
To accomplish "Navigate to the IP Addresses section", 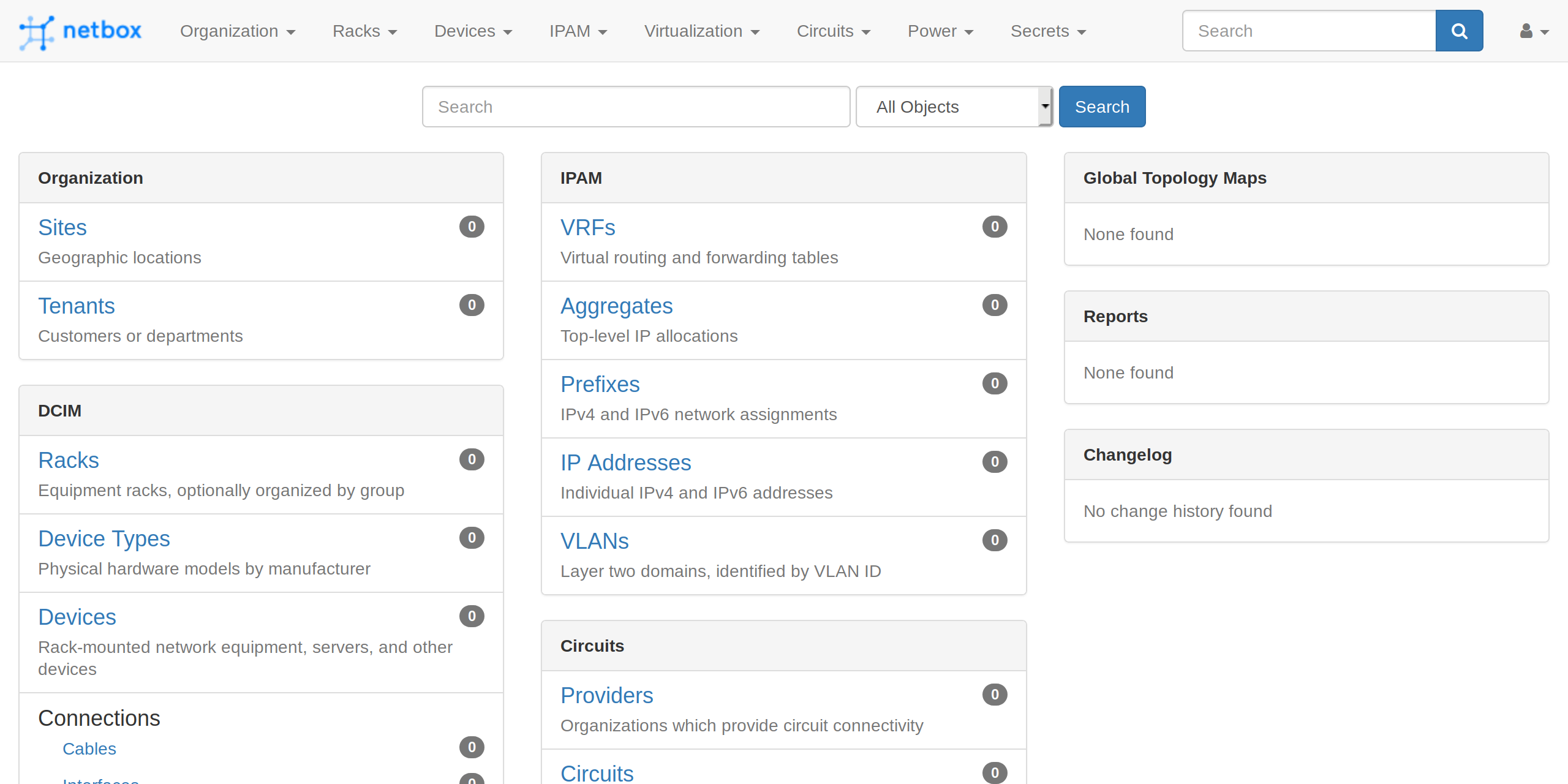I will coord(625,462).
